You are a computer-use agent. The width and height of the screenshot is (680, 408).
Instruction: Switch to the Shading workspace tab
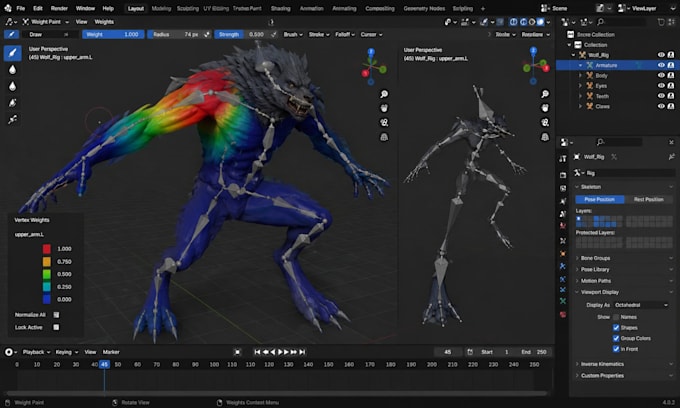tap(281, 8)
